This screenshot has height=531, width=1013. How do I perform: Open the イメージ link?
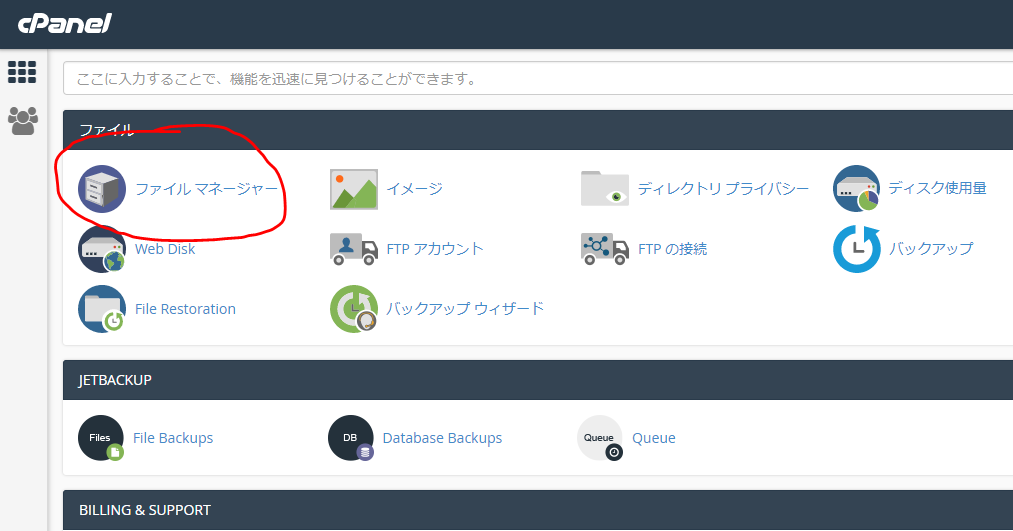tap(414, 189)
